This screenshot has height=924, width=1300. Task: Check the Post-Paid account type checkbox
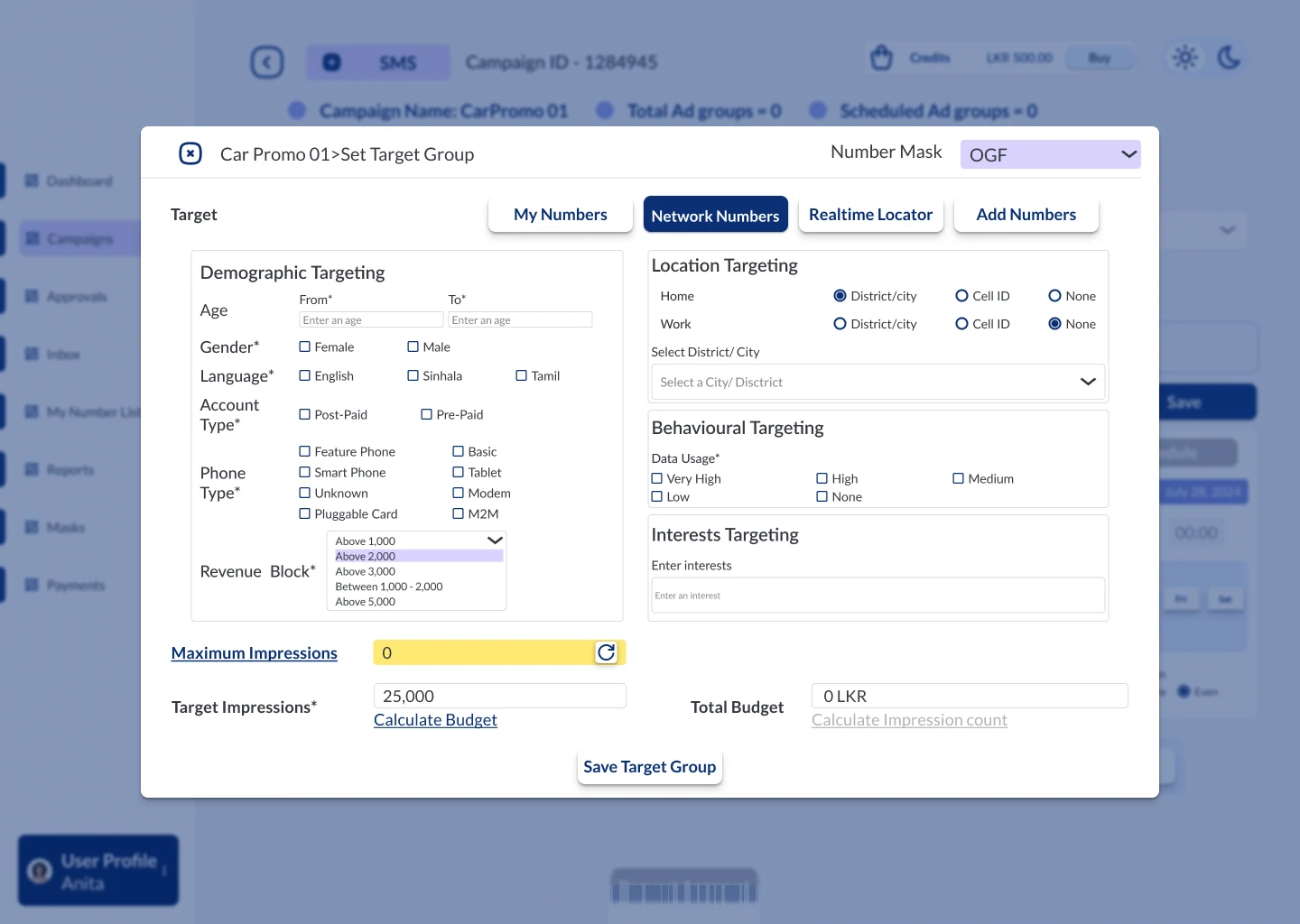305,414
